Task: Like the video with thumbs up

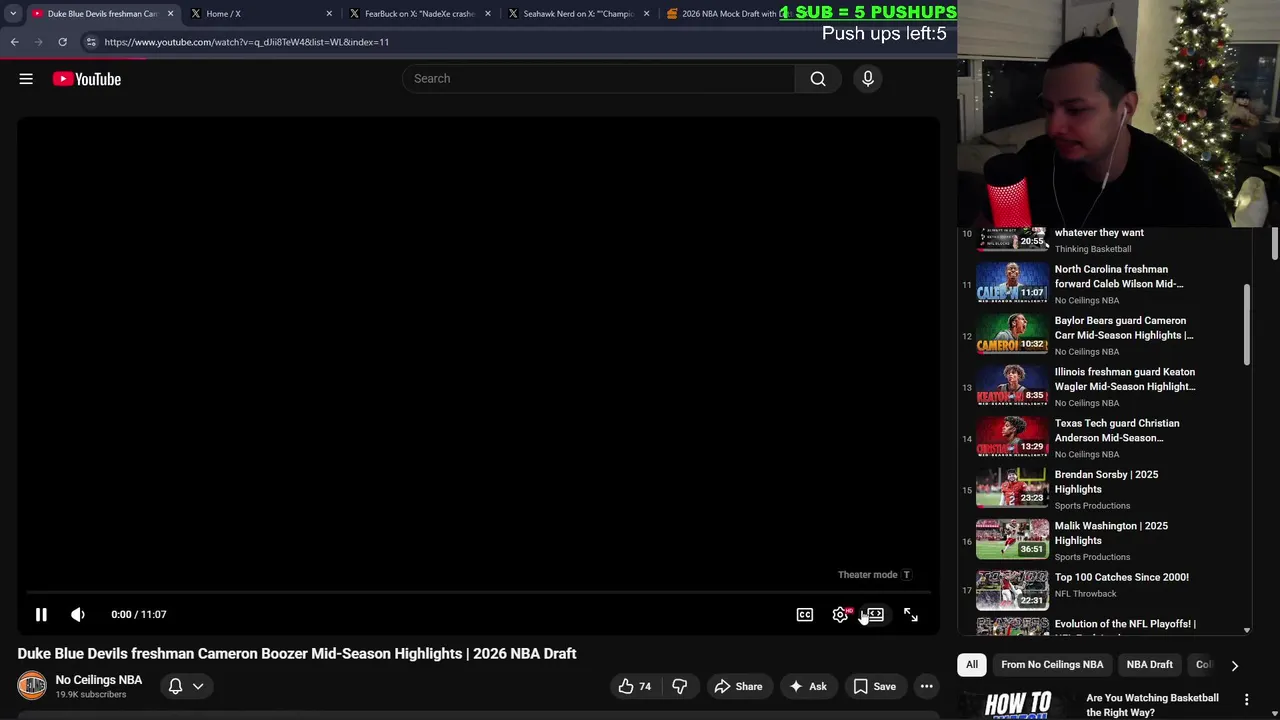Action: tap(634, 686)
